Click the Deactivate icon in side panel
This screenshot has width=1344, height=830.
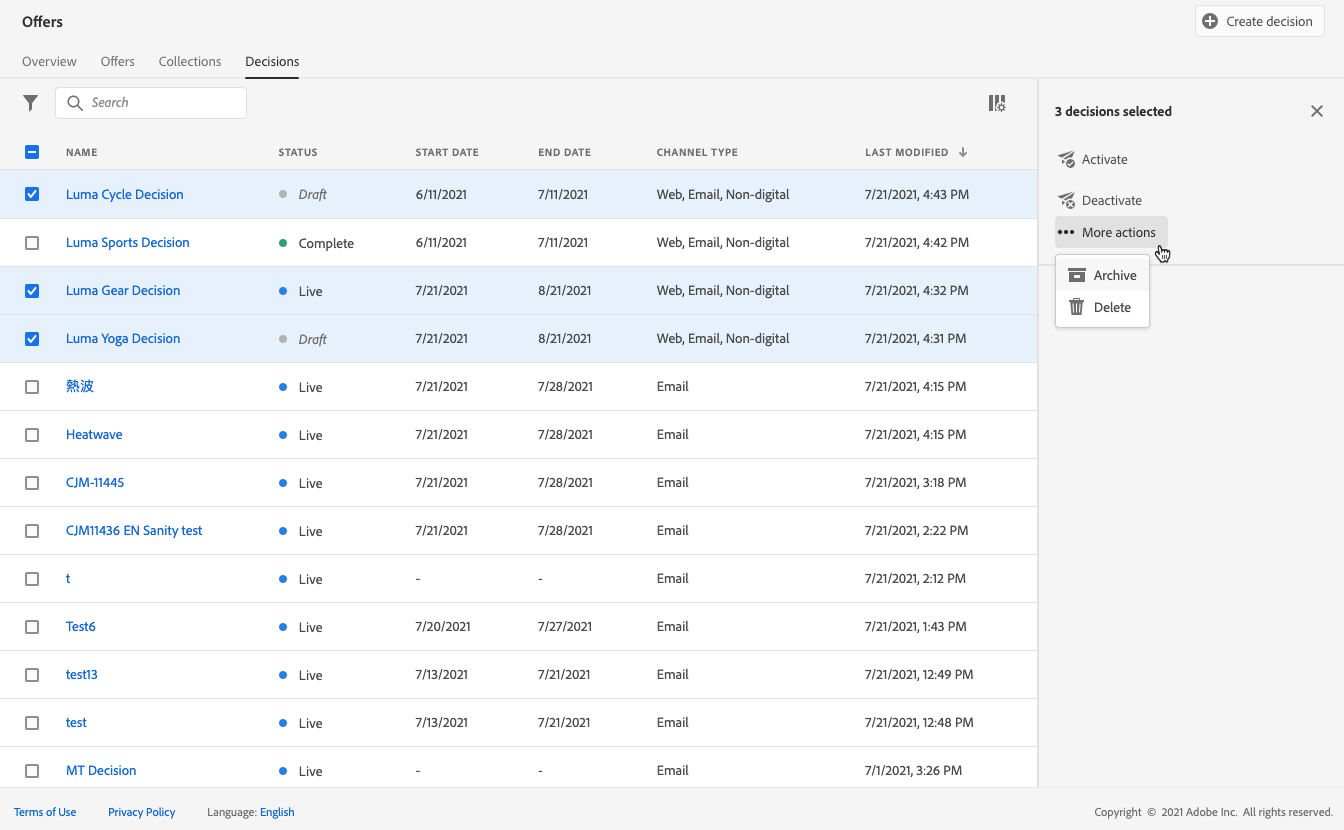coord(1066,201)
